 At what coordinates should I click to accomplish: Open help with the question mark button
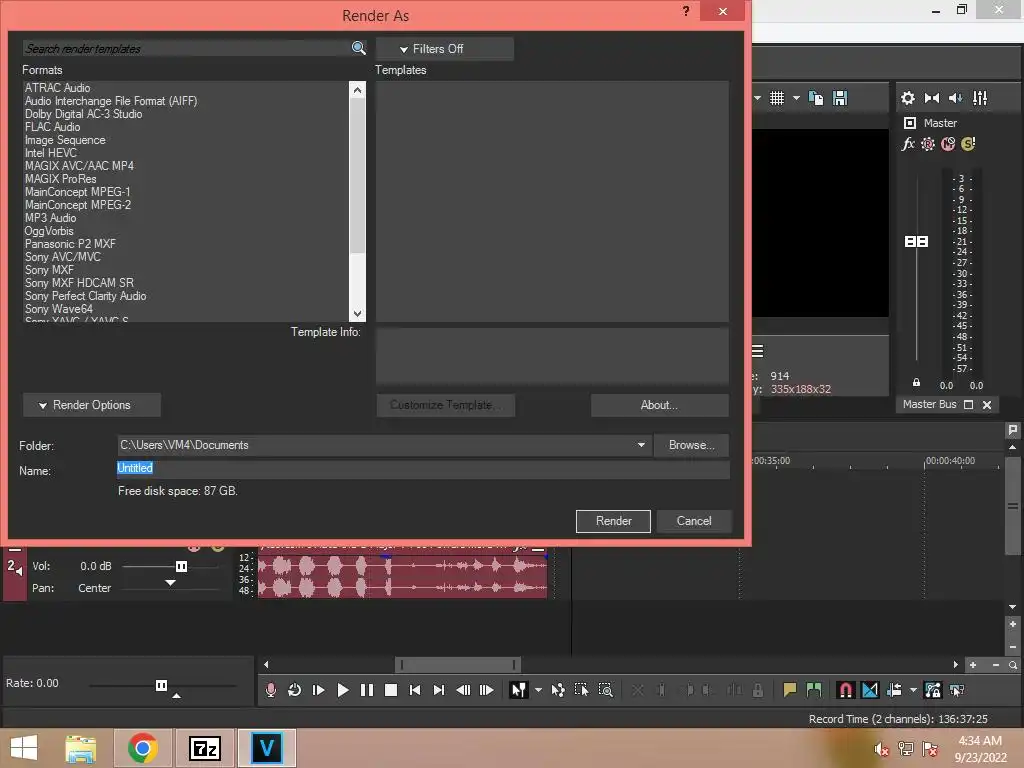click(x=686, y=11)
